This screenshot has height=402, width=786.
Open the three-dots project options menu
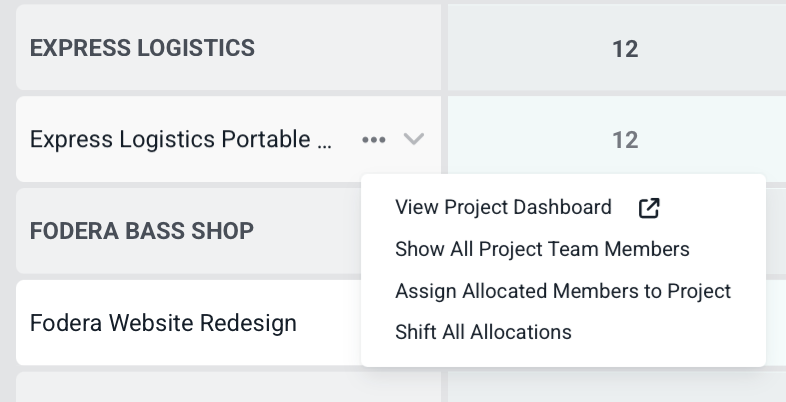(x=374, y=140)
